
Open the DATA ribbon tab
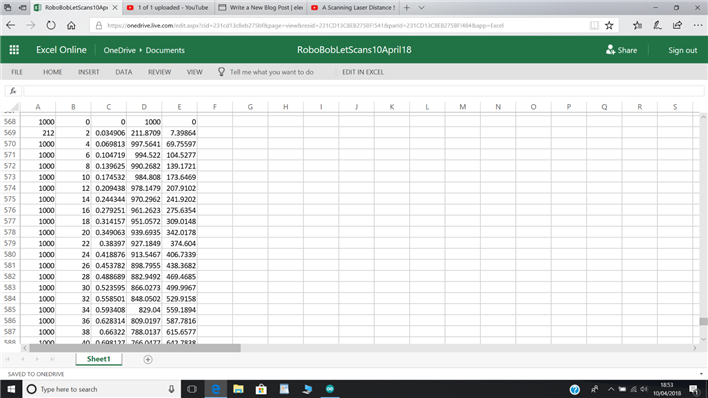[124, 72]
